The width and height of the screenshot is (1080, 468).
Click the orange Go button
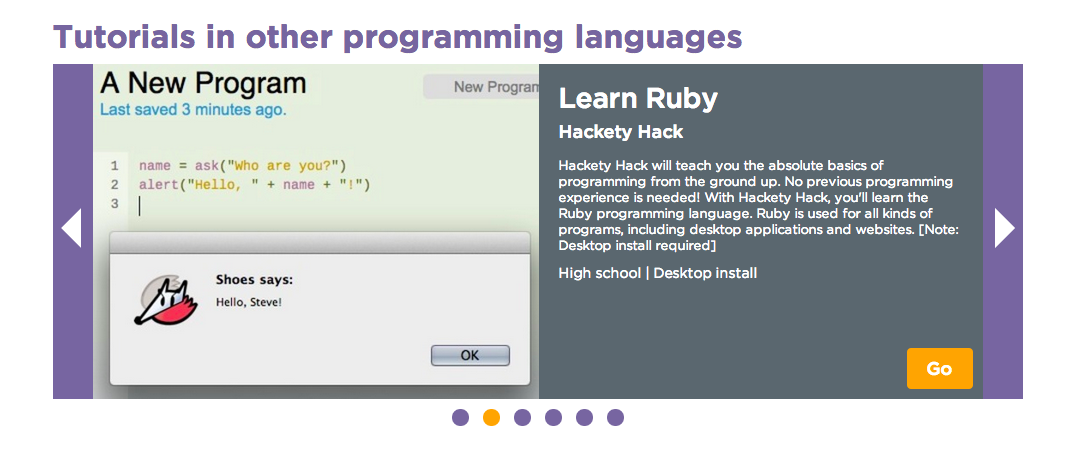[x=939, y=369]
